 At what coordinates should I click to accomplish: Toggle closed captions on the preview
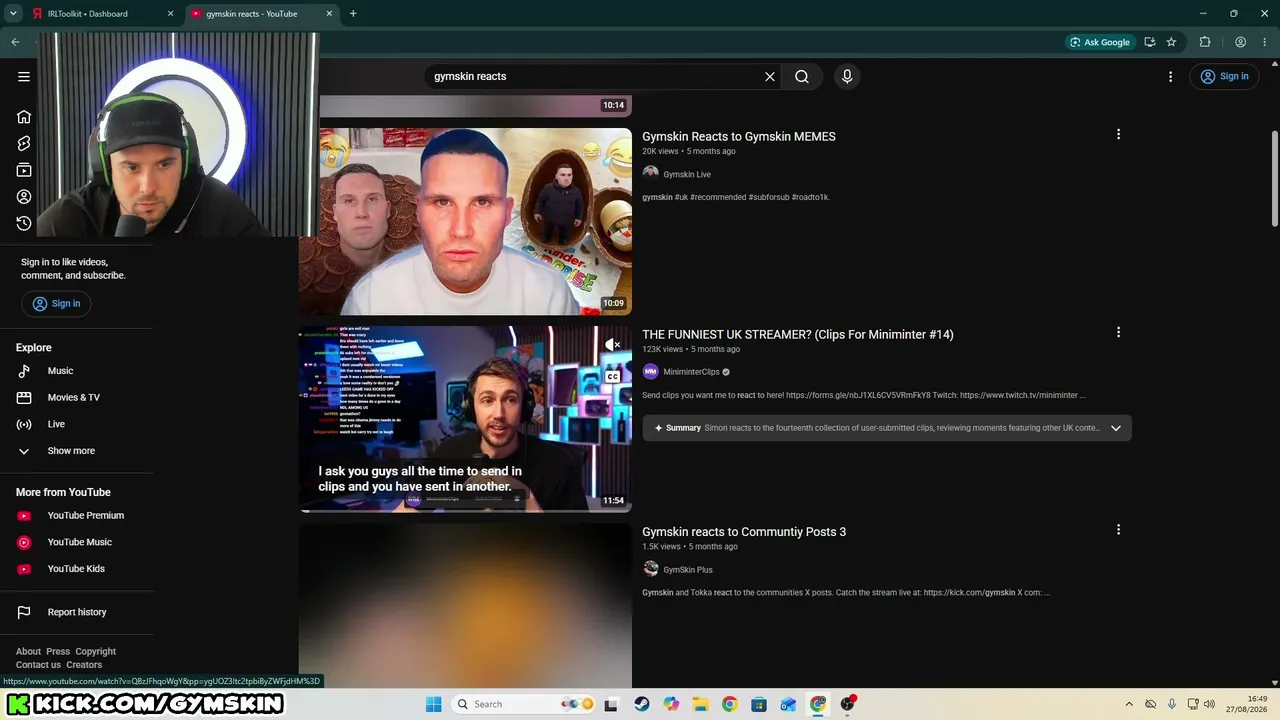(x=612, y=377)
